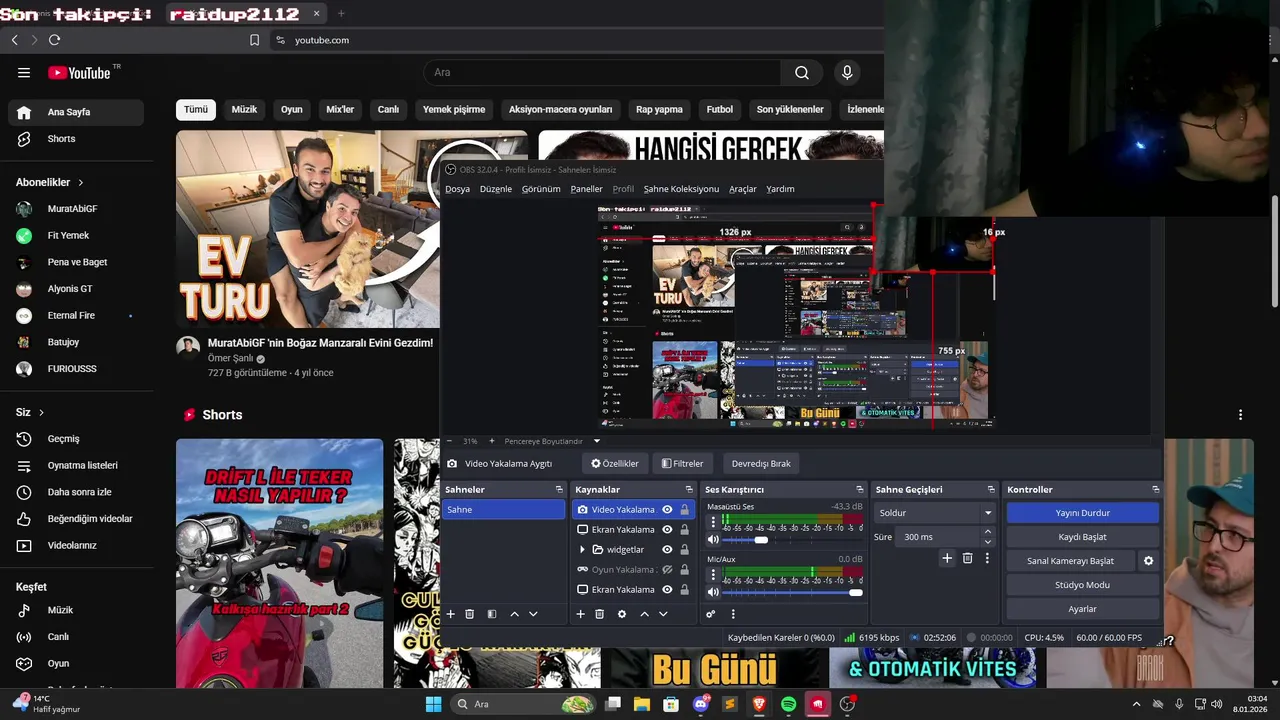Viewport: 1280px width, 720px height.
Task: Open the OBS Düzenle menu
Action: [496, 189]
